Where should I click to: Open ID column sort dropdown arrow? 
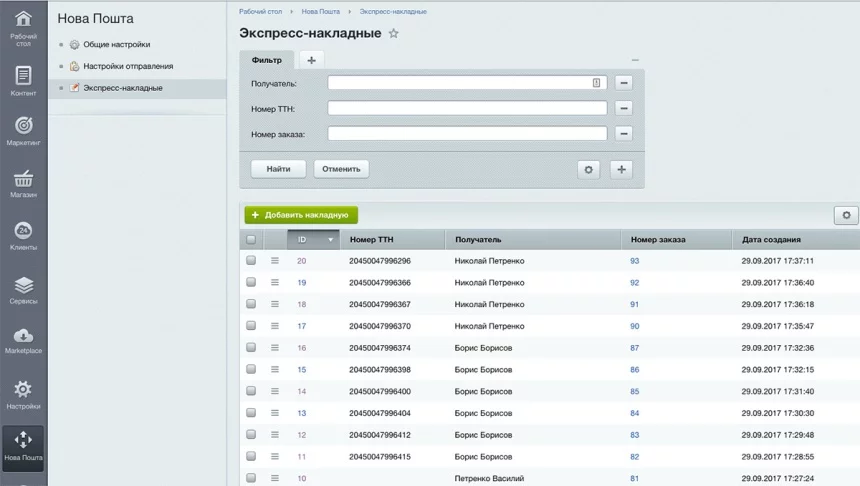point(331,240)
